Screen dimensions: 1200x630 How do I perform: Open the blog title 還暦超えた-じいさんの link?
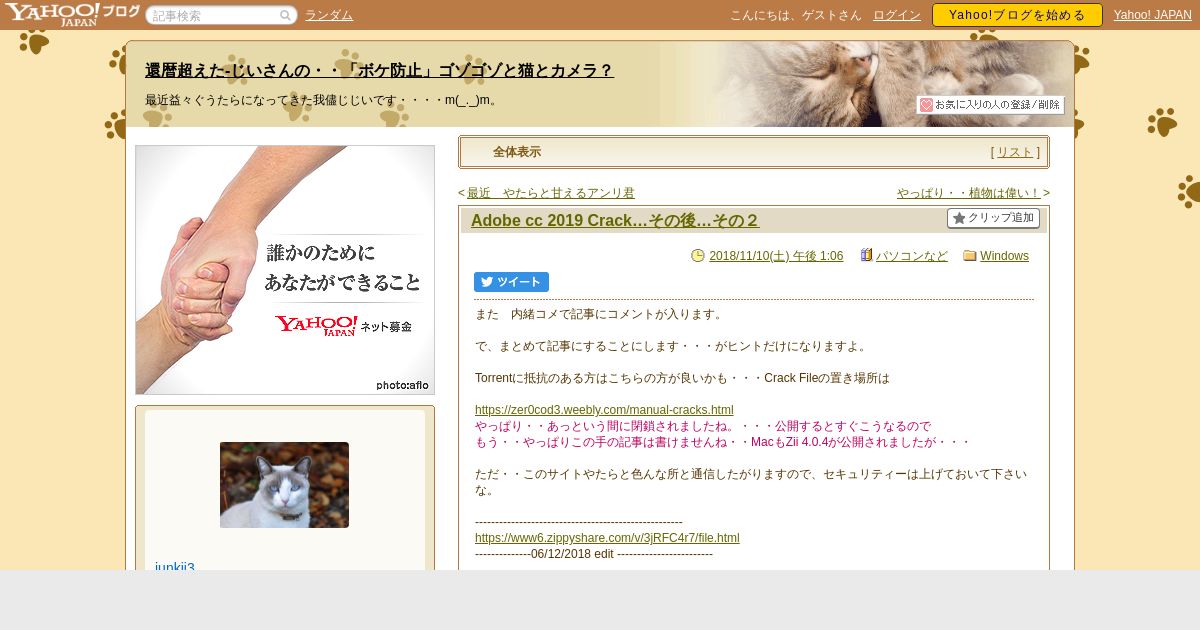pyautogui.click(x=379, y=70)
